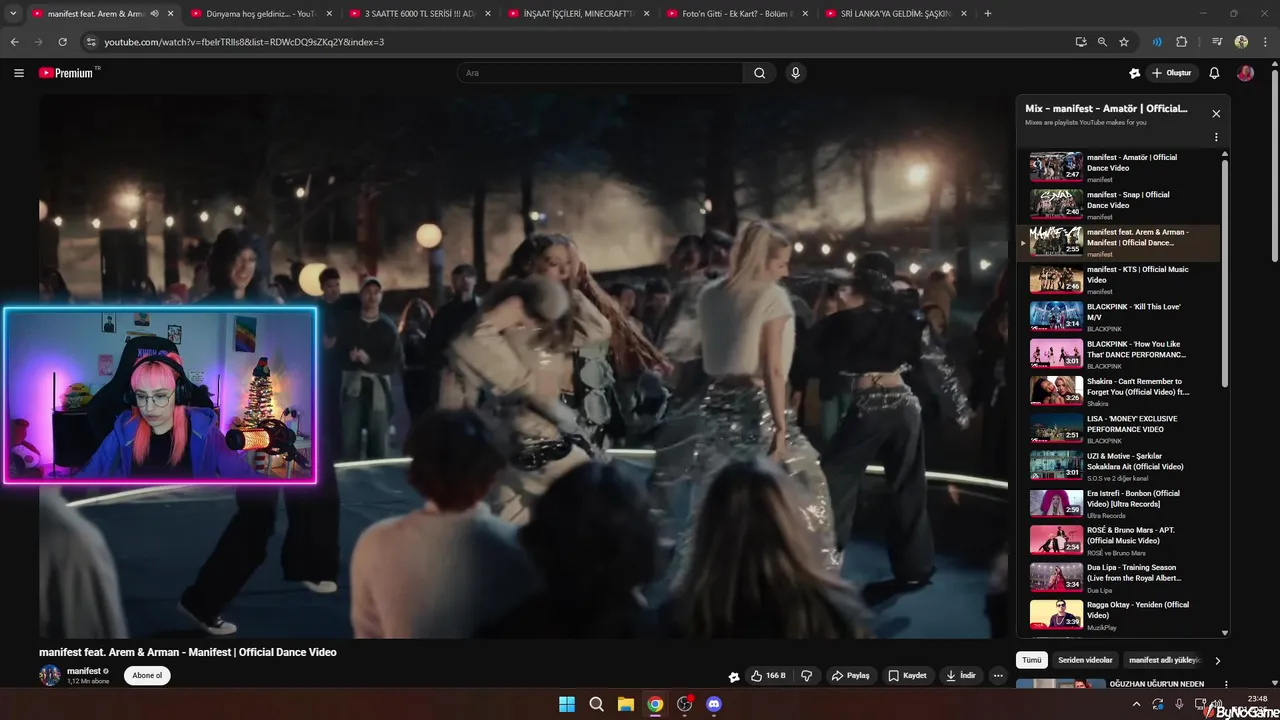Open the YouTube hamburger guide menu
The width and height of the screenshot is (1280, 720).
19,73
